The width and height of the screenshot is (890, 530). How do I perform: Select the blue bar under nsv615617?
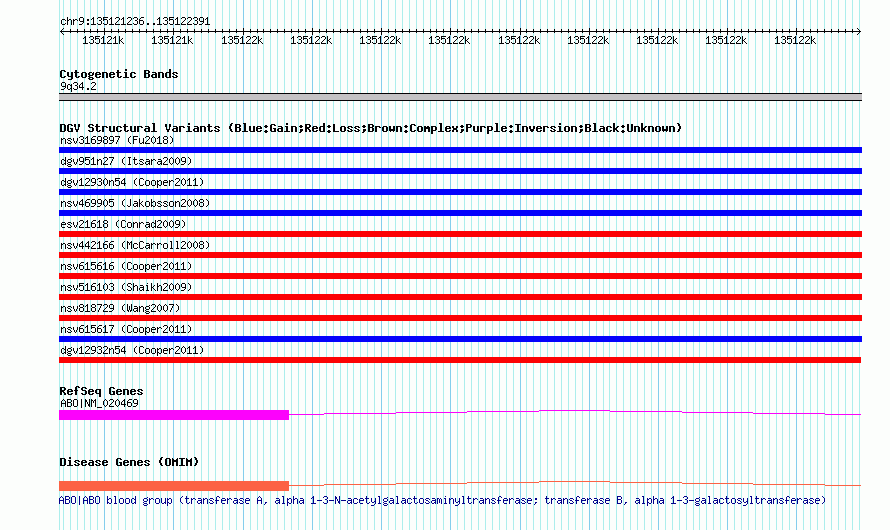(460, 339)
